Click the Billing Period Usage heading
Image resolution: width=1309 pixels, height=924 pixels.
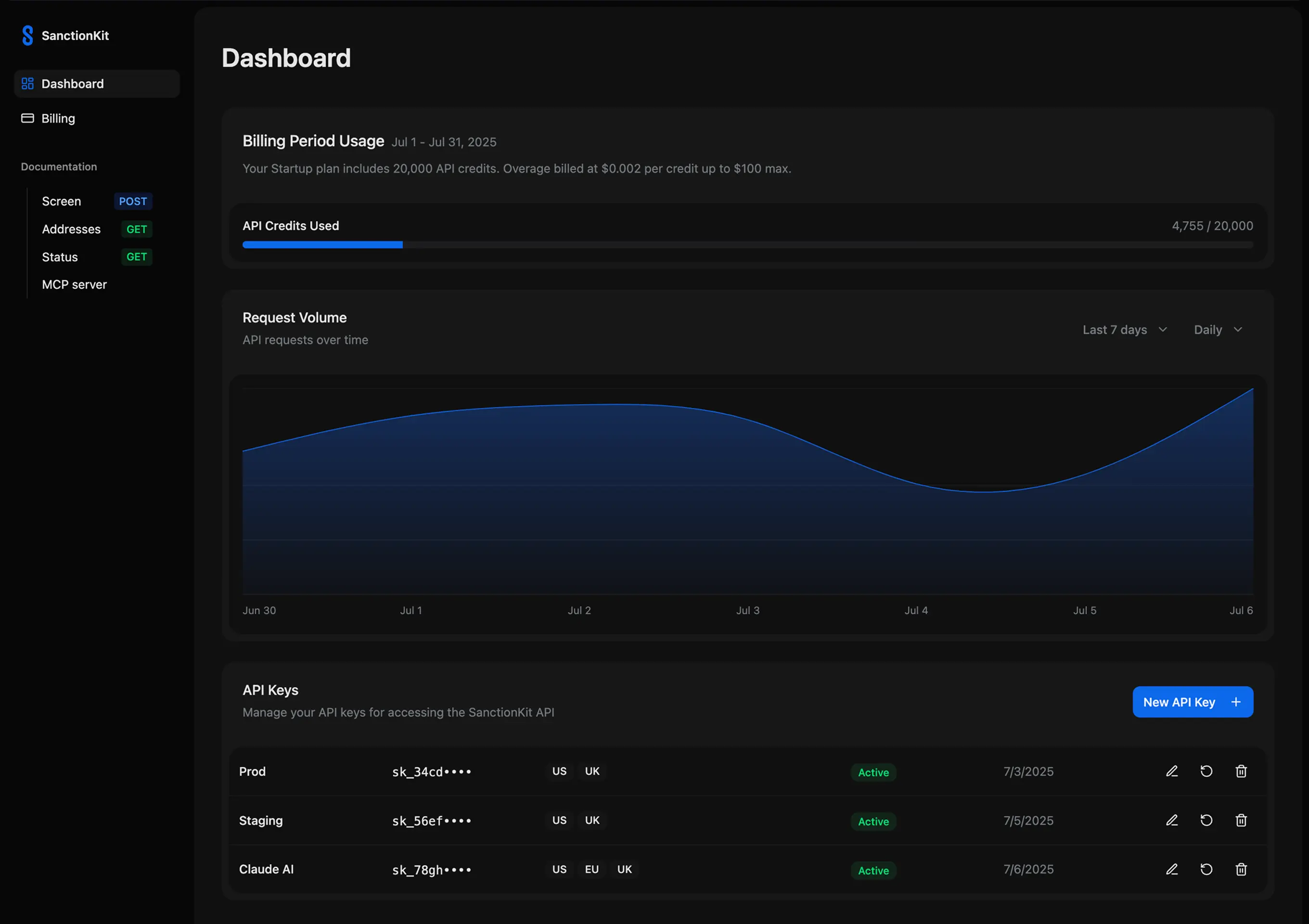pos(313,141)
